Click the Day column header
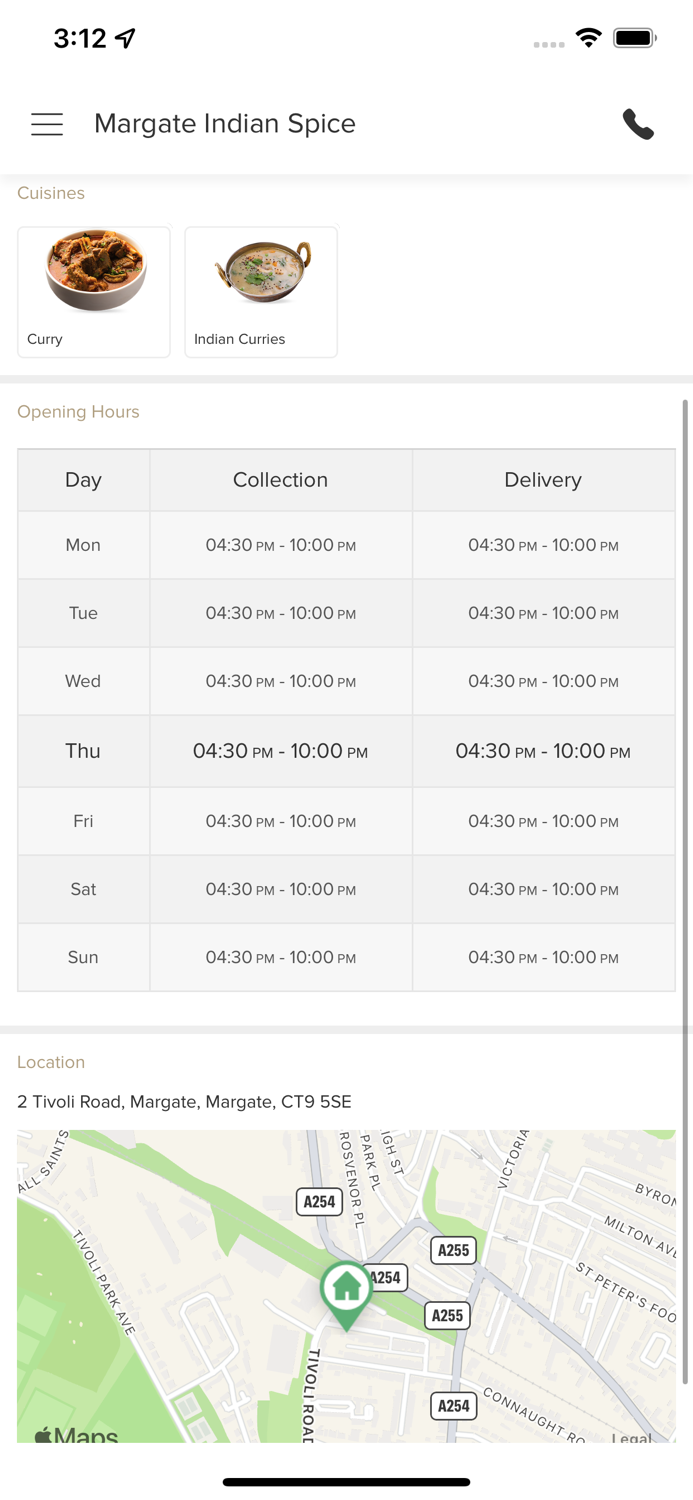Viewport: 693px width, 1500px height. 83,480
